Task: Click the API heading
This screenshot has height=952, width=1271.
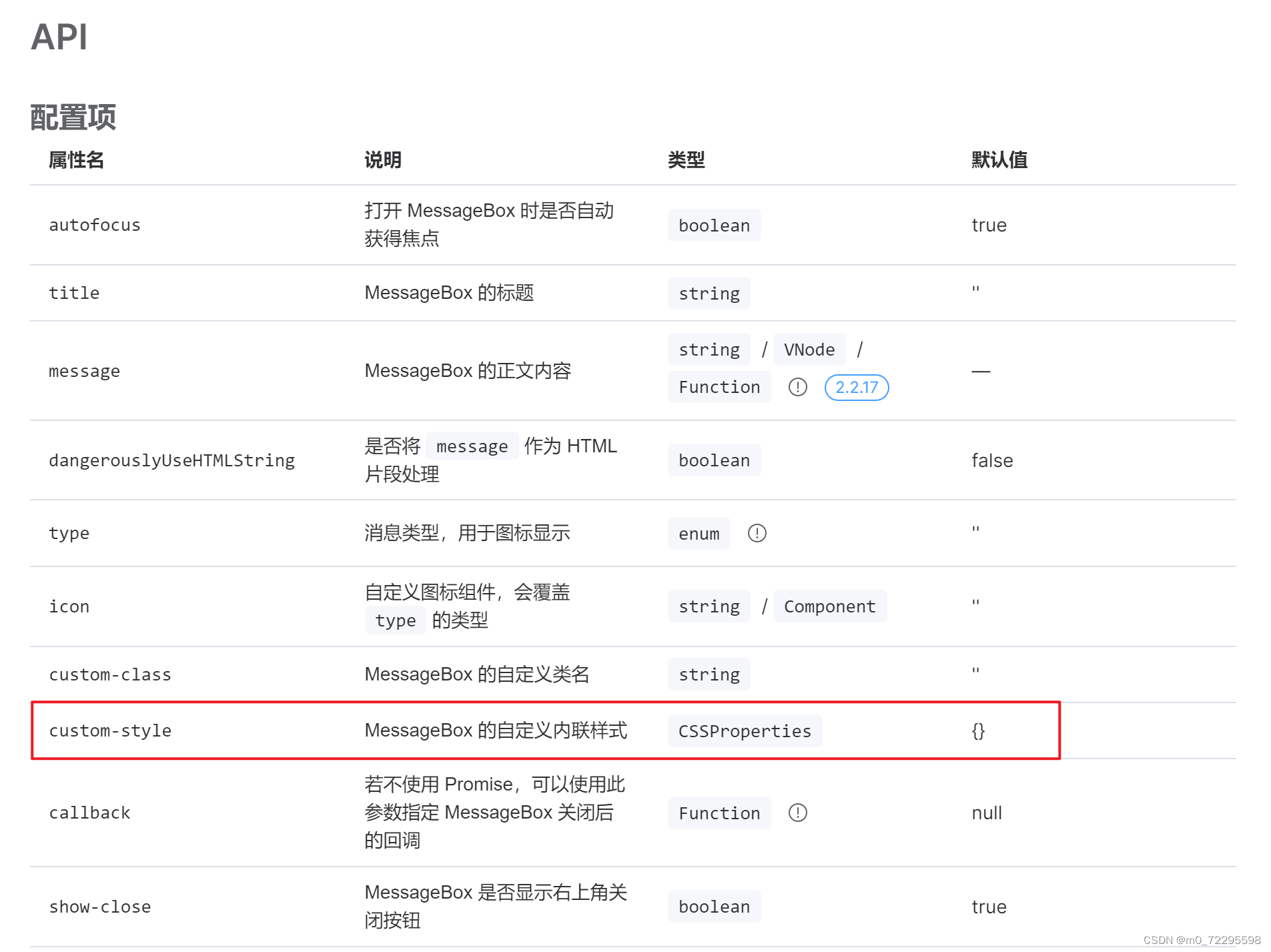Action: click(x=59, y=37)
